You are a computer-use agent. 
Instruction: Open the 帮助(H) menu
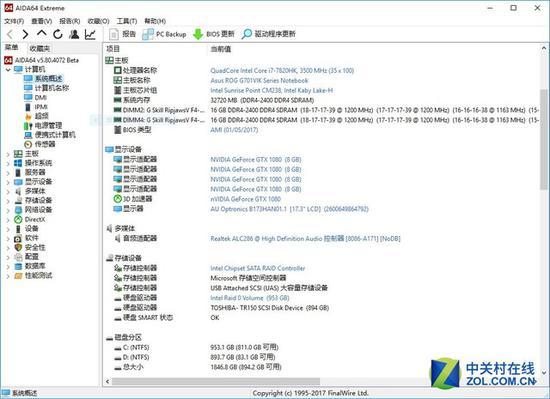(155, 21)
